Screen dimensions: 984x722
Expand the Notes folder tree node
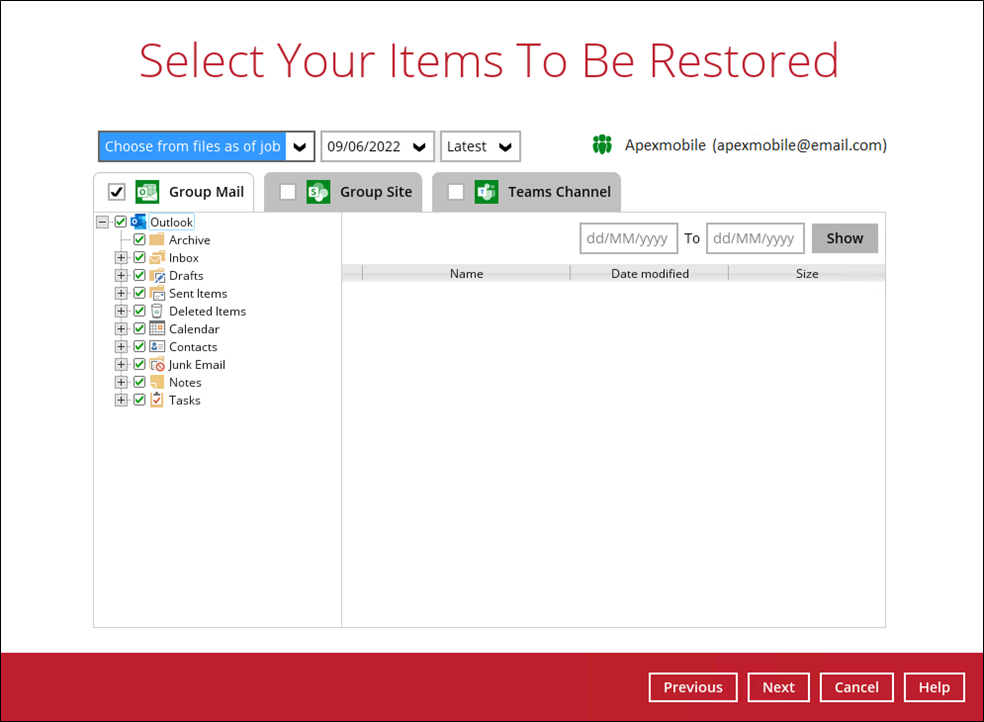121,382
